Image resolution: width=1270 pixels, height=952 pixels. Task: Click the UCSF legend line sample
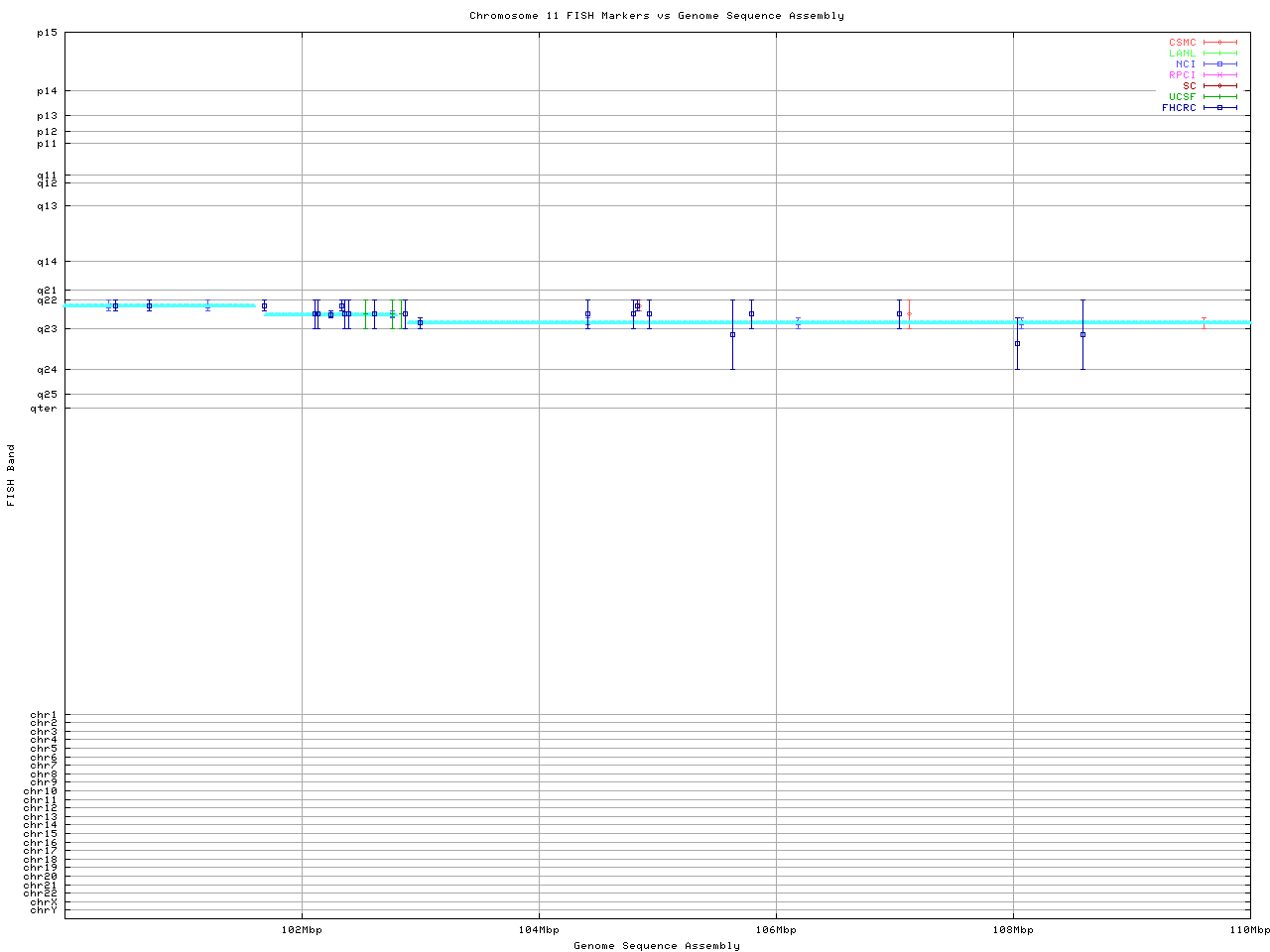point(1219,96)
